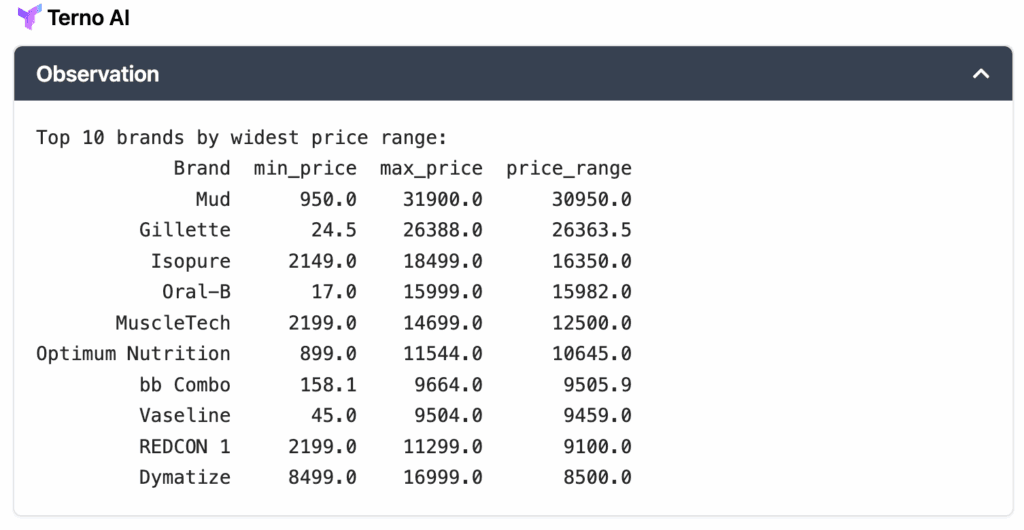The image size is (1024, 530).
Task: Click the Oral-B brand name
Action: [196, 292]
